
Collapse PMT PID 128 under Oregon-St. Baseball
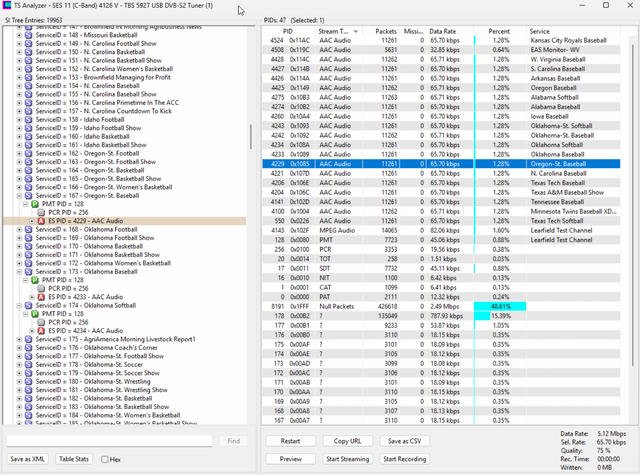click(x=26, y=204)
